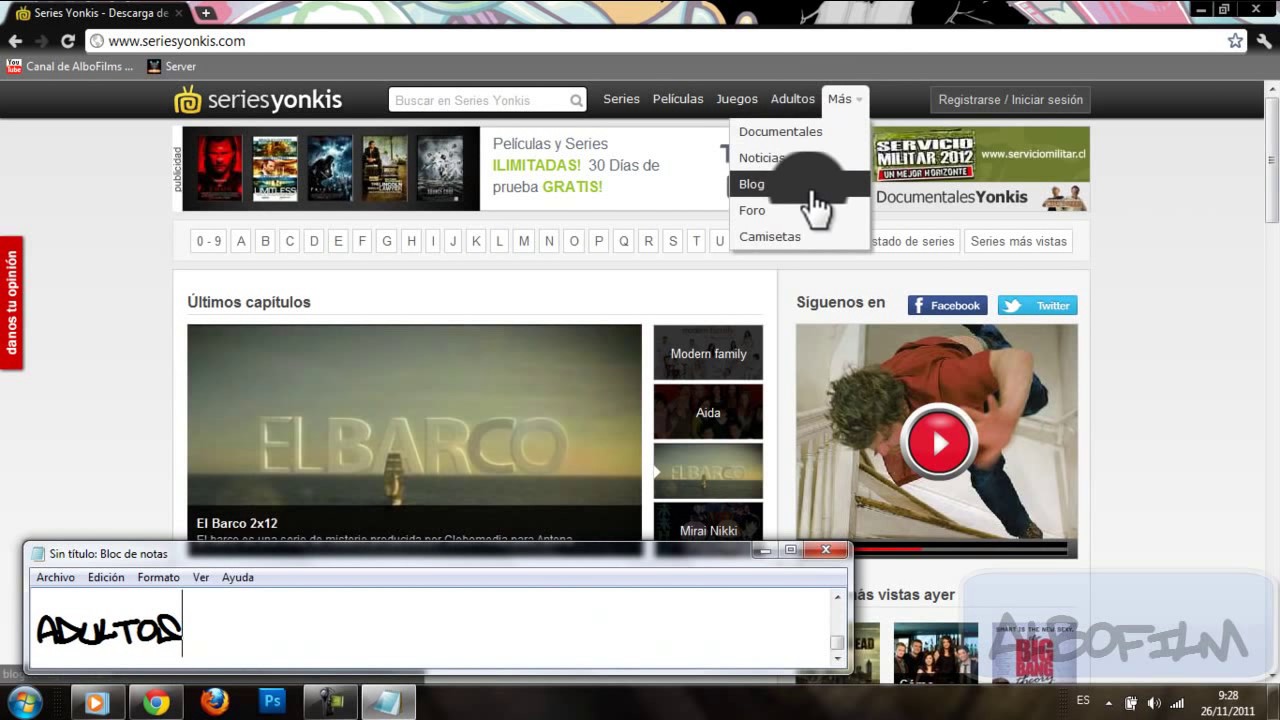
Task: Click Series más vistas button
Action: tap(1019, 241)
